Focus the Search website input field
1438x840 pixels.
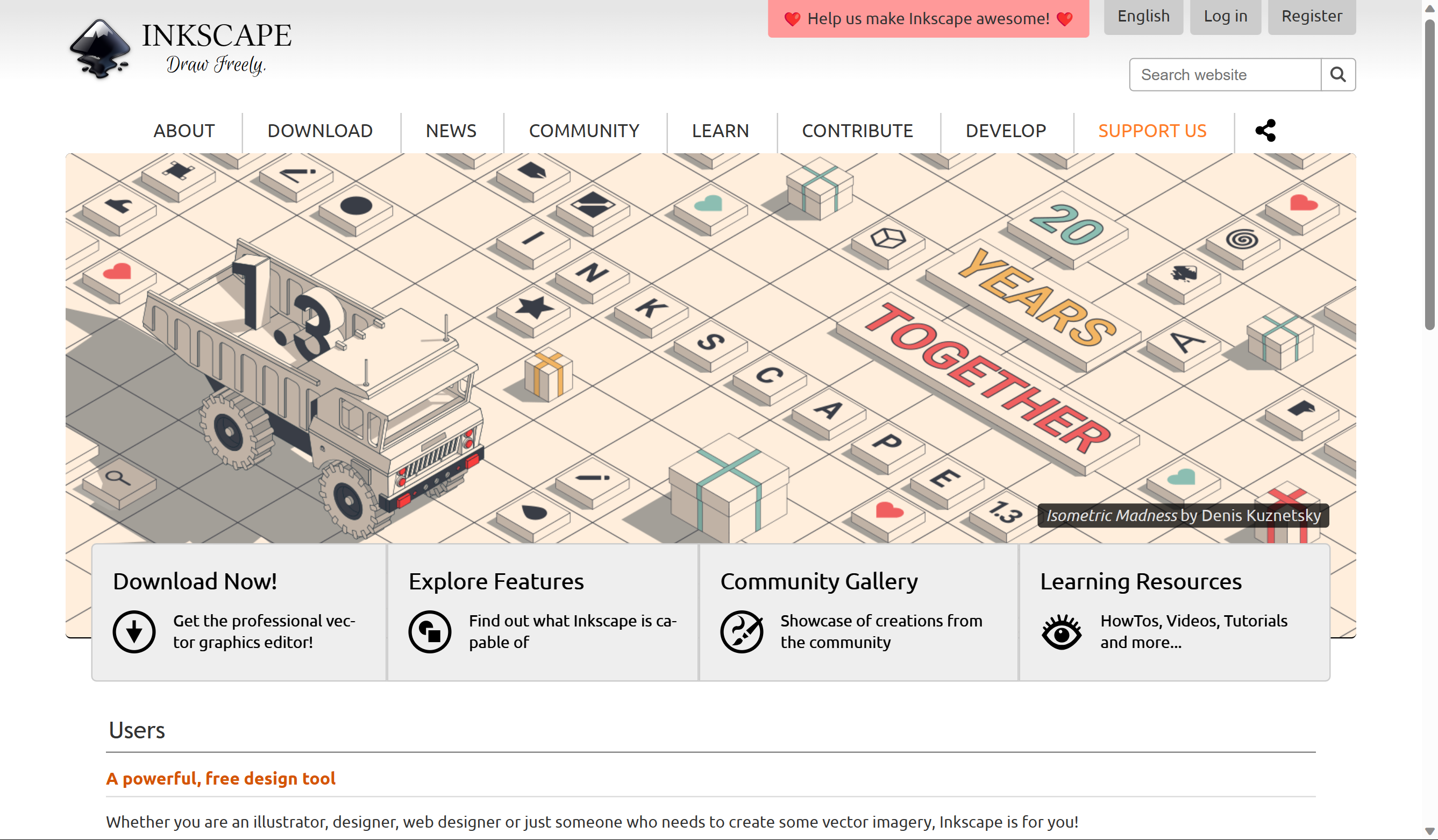pyautogui.click(x=1225, y=75)
